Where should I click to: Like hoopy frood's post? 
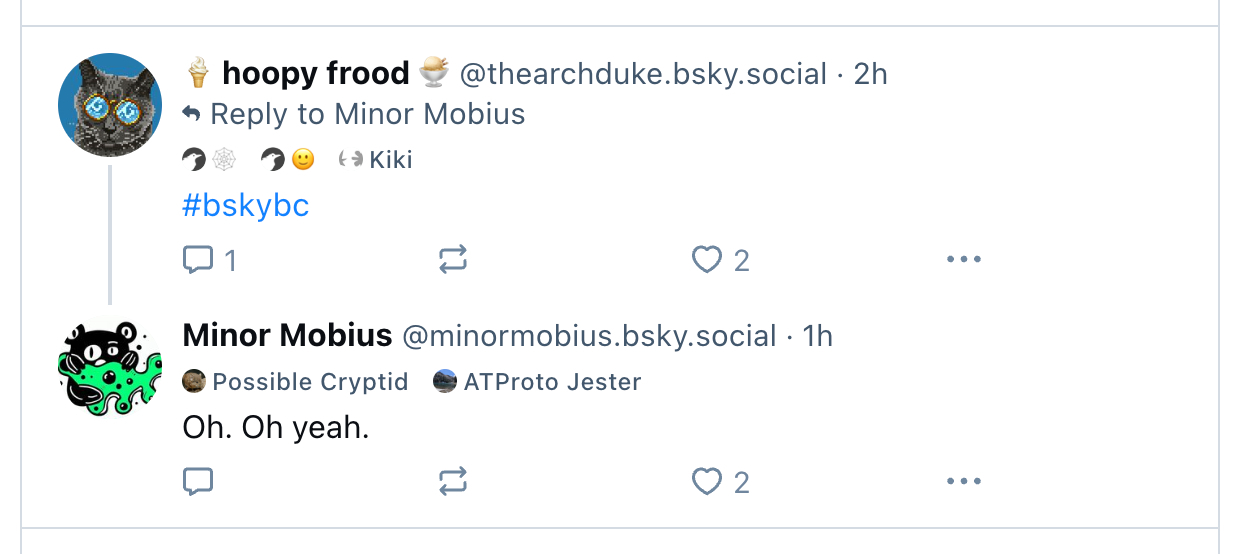(x=707, y=261)
